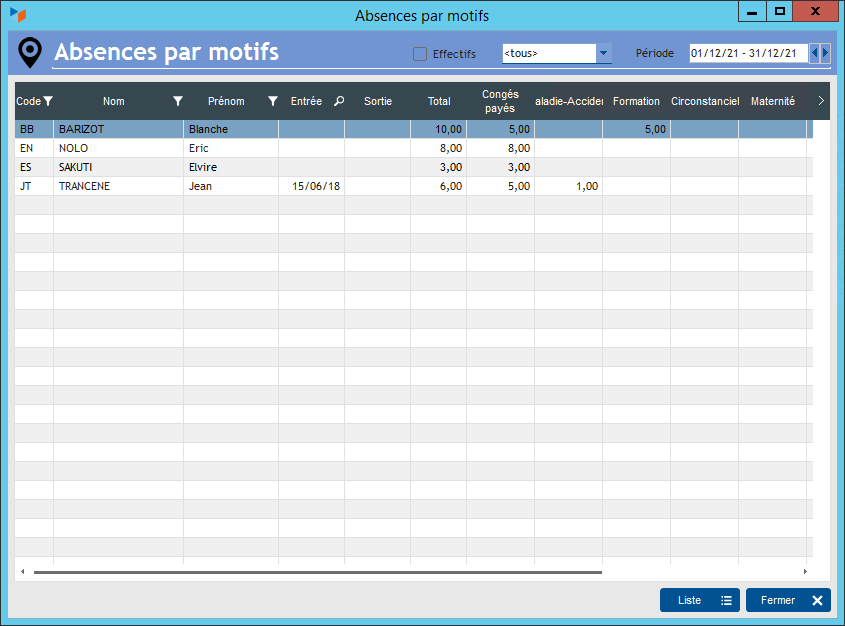Image resolution: width=845 pixels, height=626 pixels.
Task: Click the Liste button
Action: coord(699,600)
